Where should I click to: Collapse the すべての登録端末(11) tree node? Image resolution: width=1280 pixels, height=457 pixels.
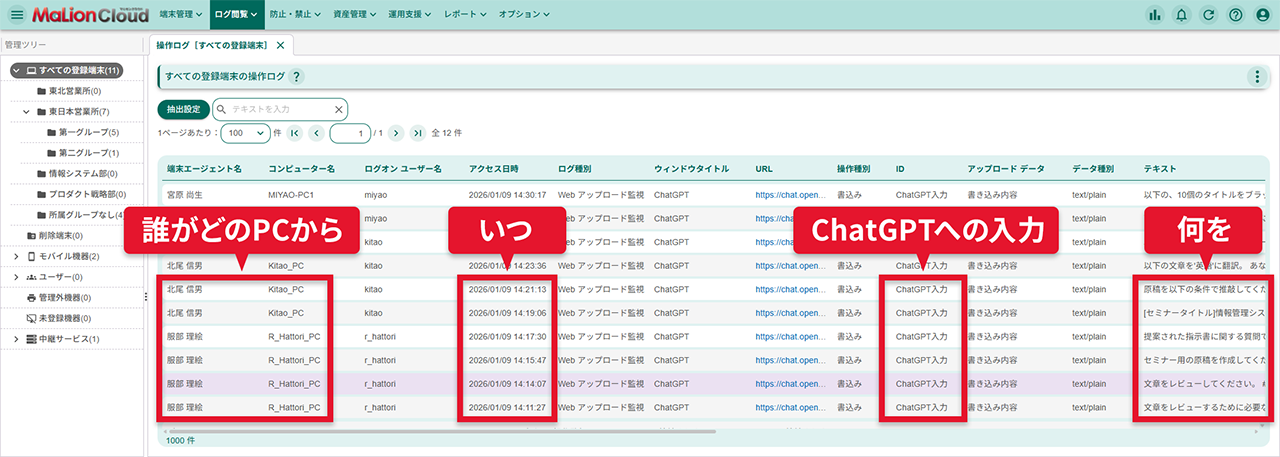16,70
